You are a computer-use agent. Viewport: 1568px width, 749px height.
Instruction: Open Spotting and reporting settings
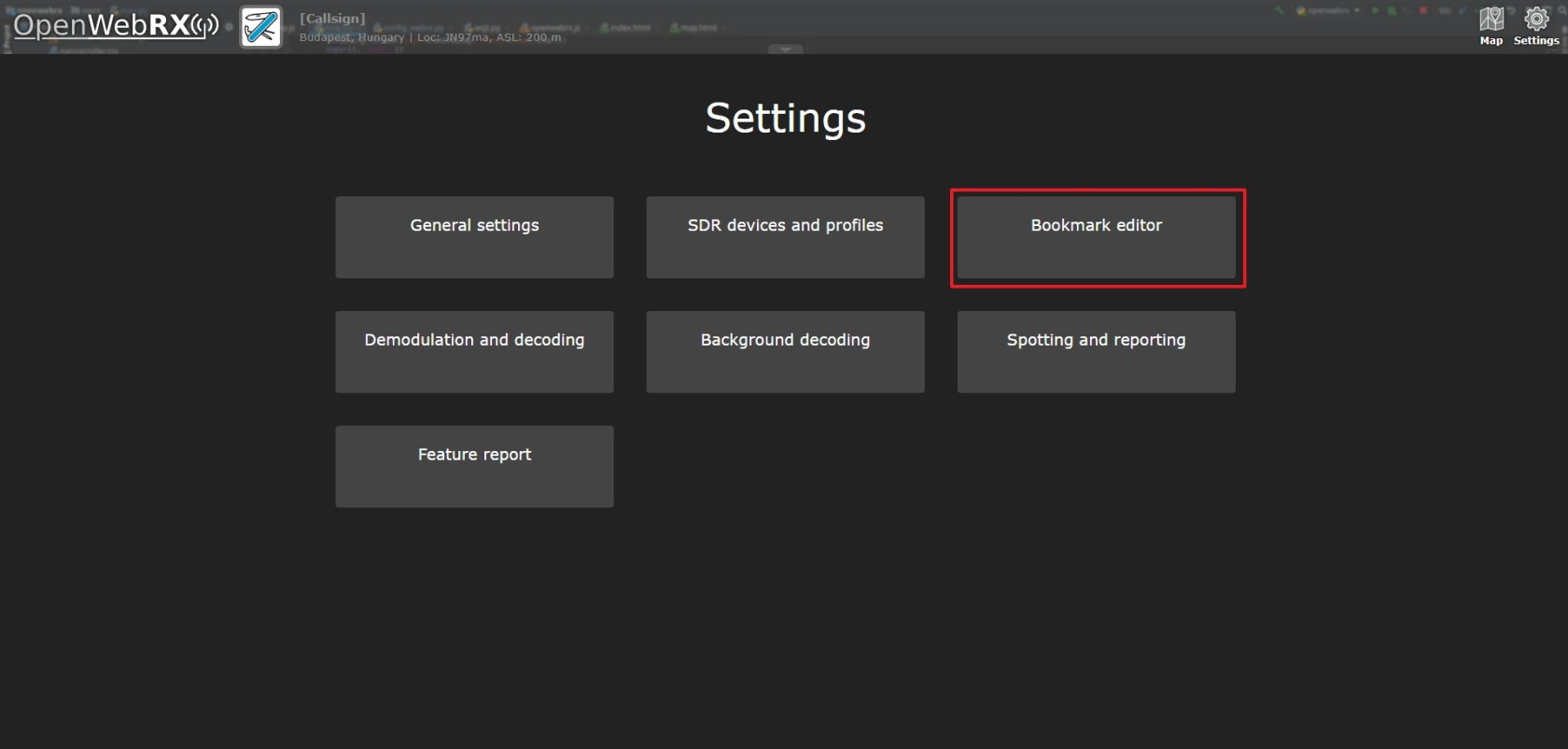coord(1096,352)
